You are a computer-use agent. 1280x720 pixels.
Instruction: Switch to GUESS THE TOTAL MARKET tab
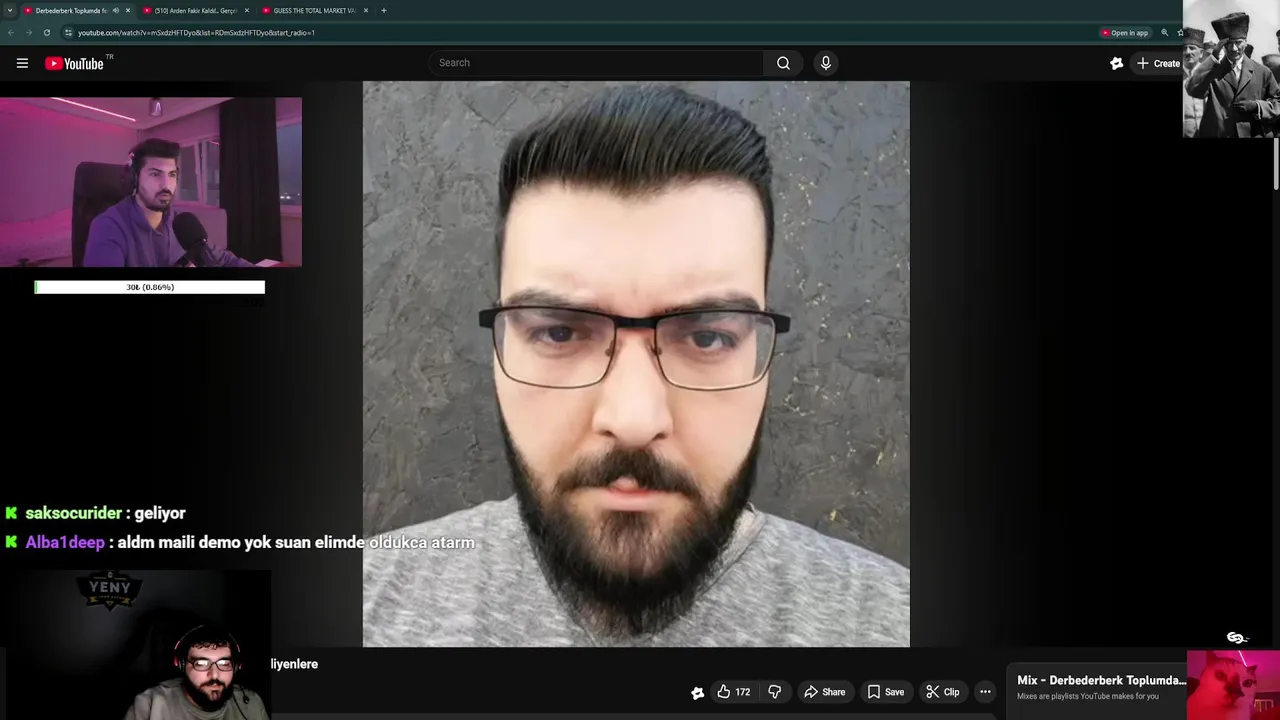pyautogui.click(x=314, y=10)
